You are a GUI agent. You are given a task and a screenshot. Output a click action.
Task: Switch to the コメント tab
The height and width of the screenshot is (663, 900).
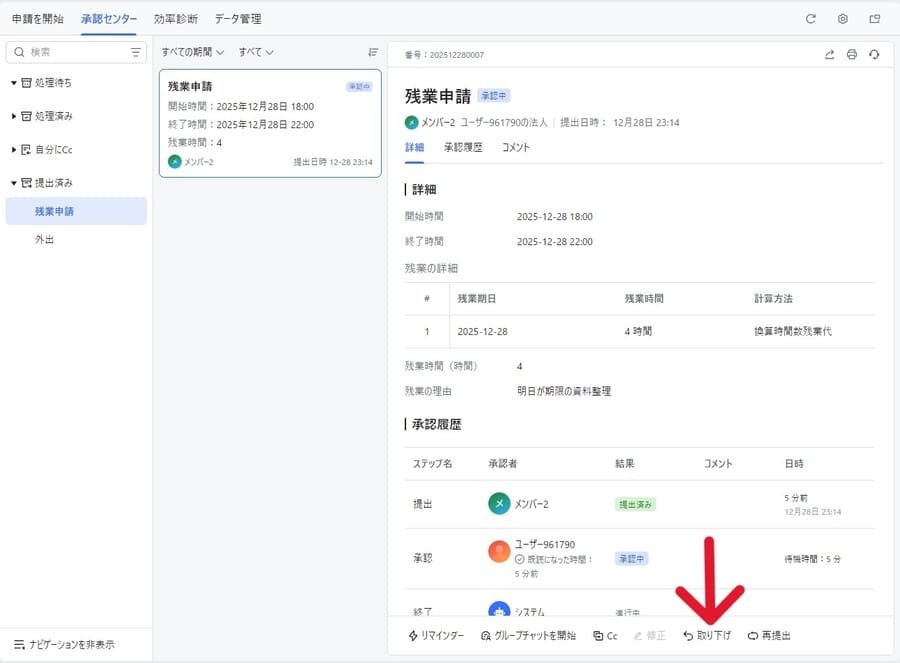pos(516,147)
